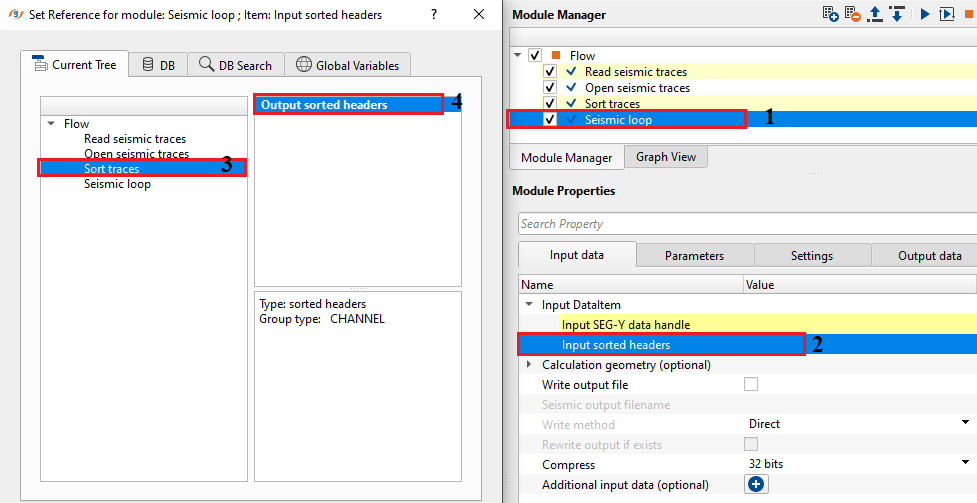Toggle the Sort traces module checkbox

tap(550, 104)
